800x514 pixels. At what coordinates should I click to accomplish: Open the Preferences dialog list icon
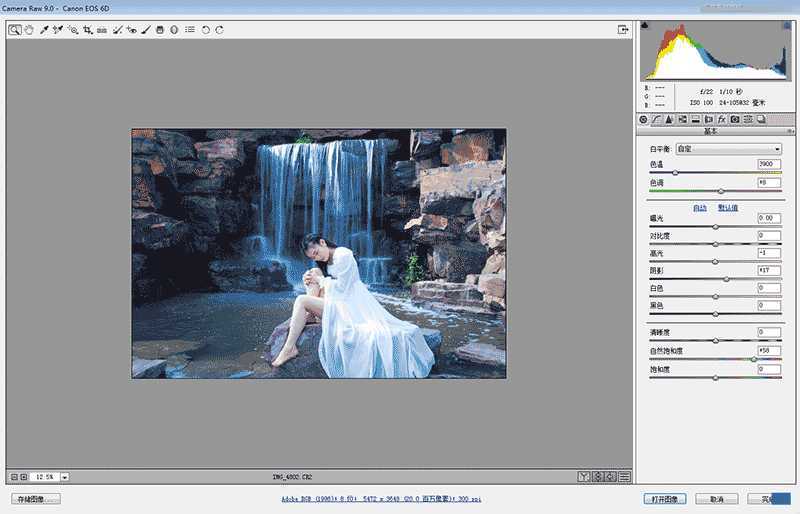click(190, 30)
